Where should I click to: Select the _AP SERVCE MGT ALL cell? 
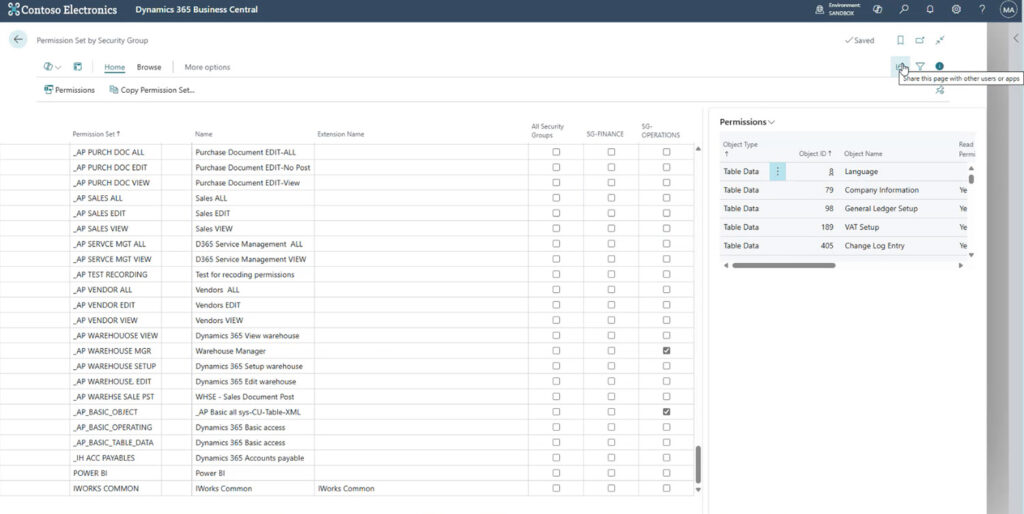pyautogui.click(x=115, y=244)
